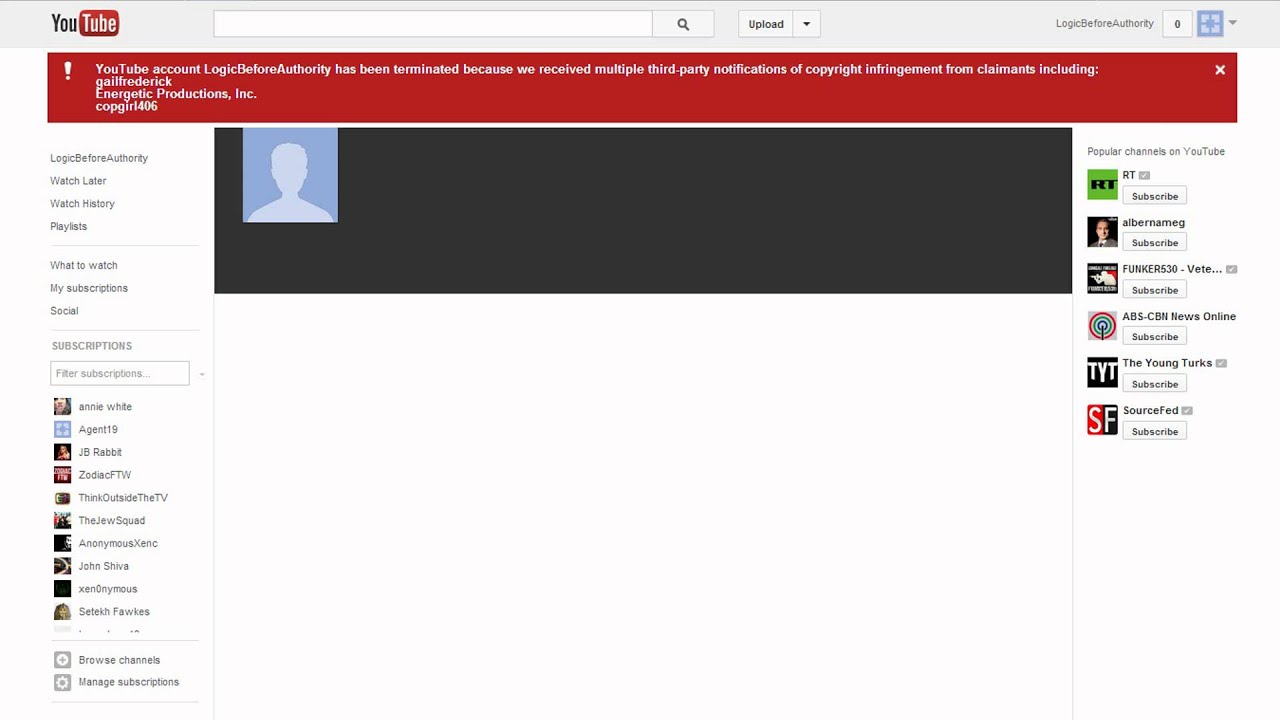This screenshot has width=1280, height=720.
Task: Click the exclamation warning icon in alert
Action: point(68,70)
